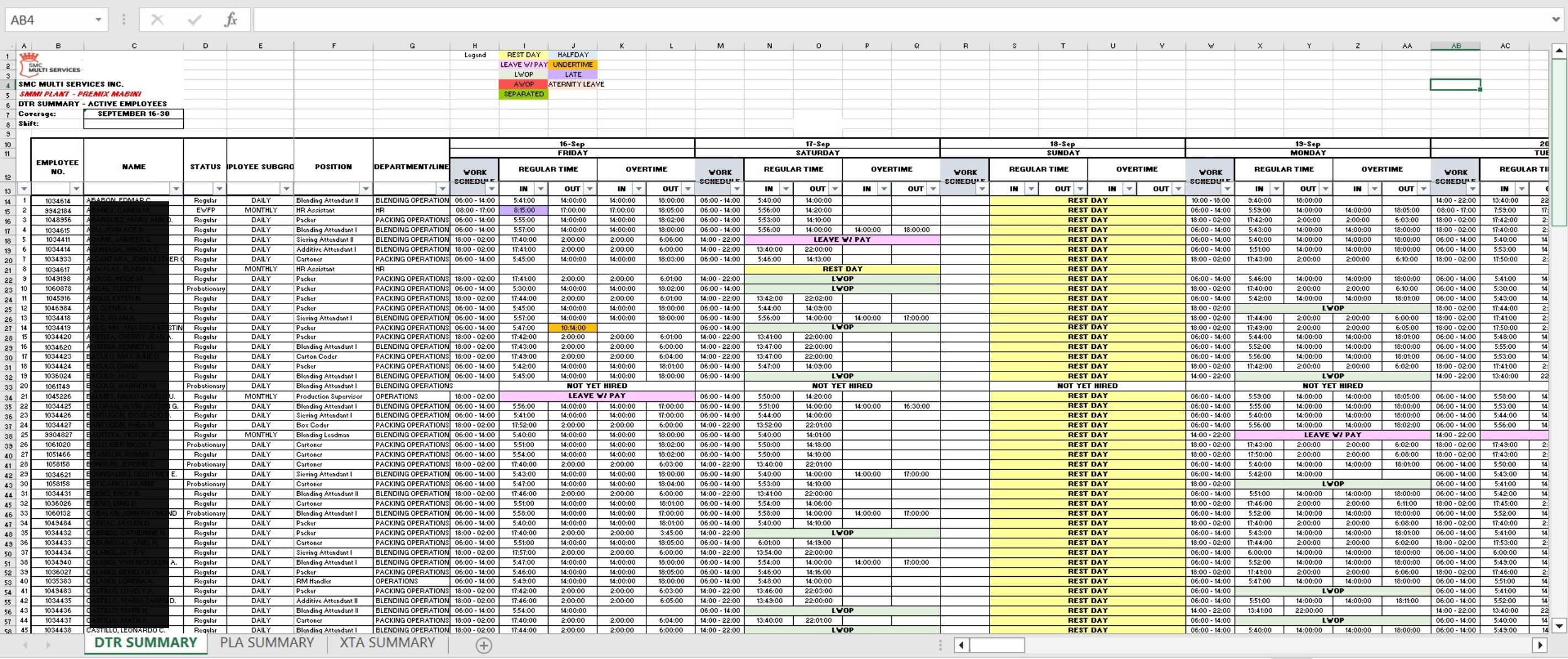Click the Name Box showing AB4

point(49,20)
